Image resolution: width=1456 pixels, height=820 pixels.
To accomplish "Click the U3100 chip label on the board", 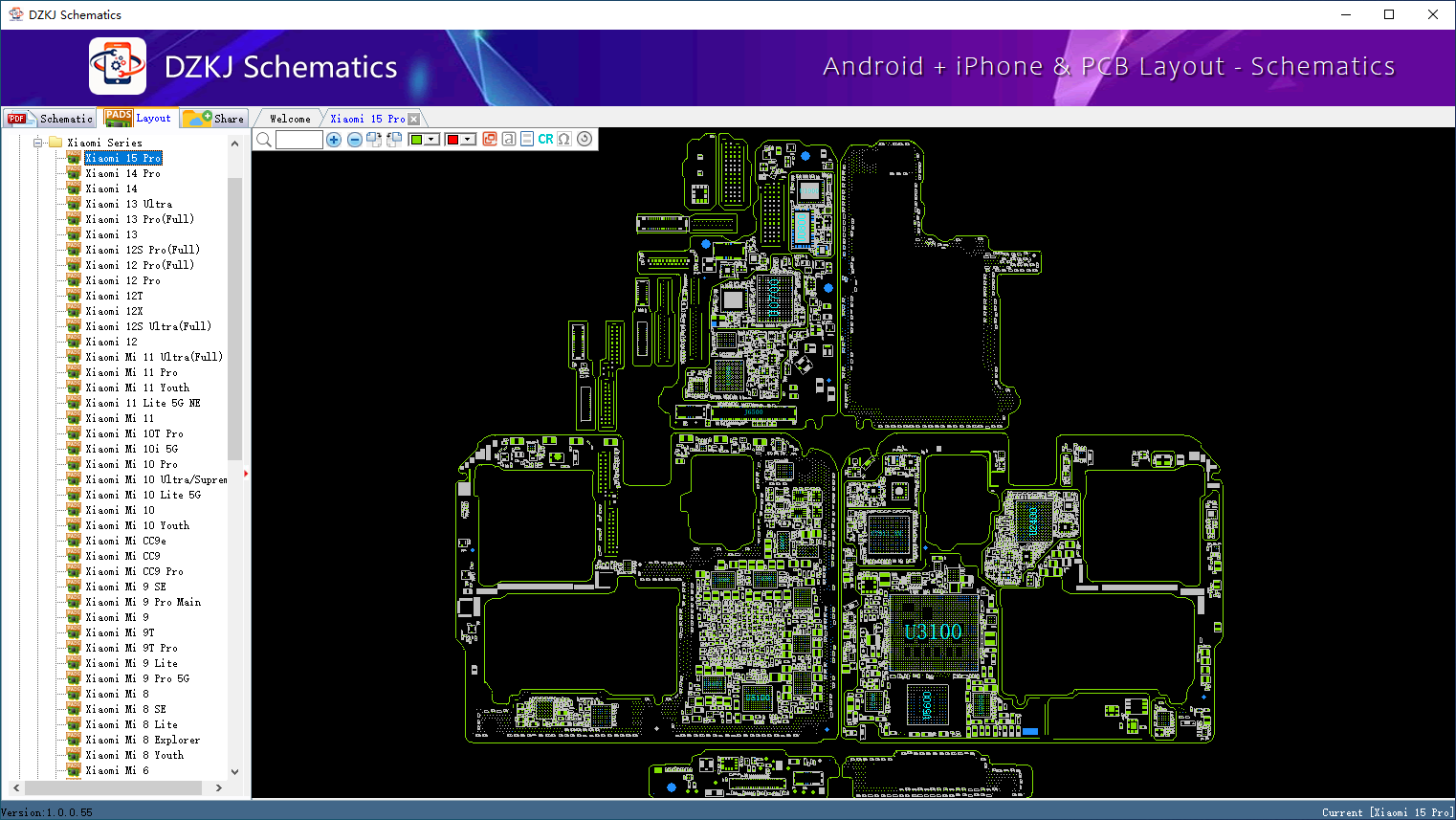I will [x=933, y=632].
